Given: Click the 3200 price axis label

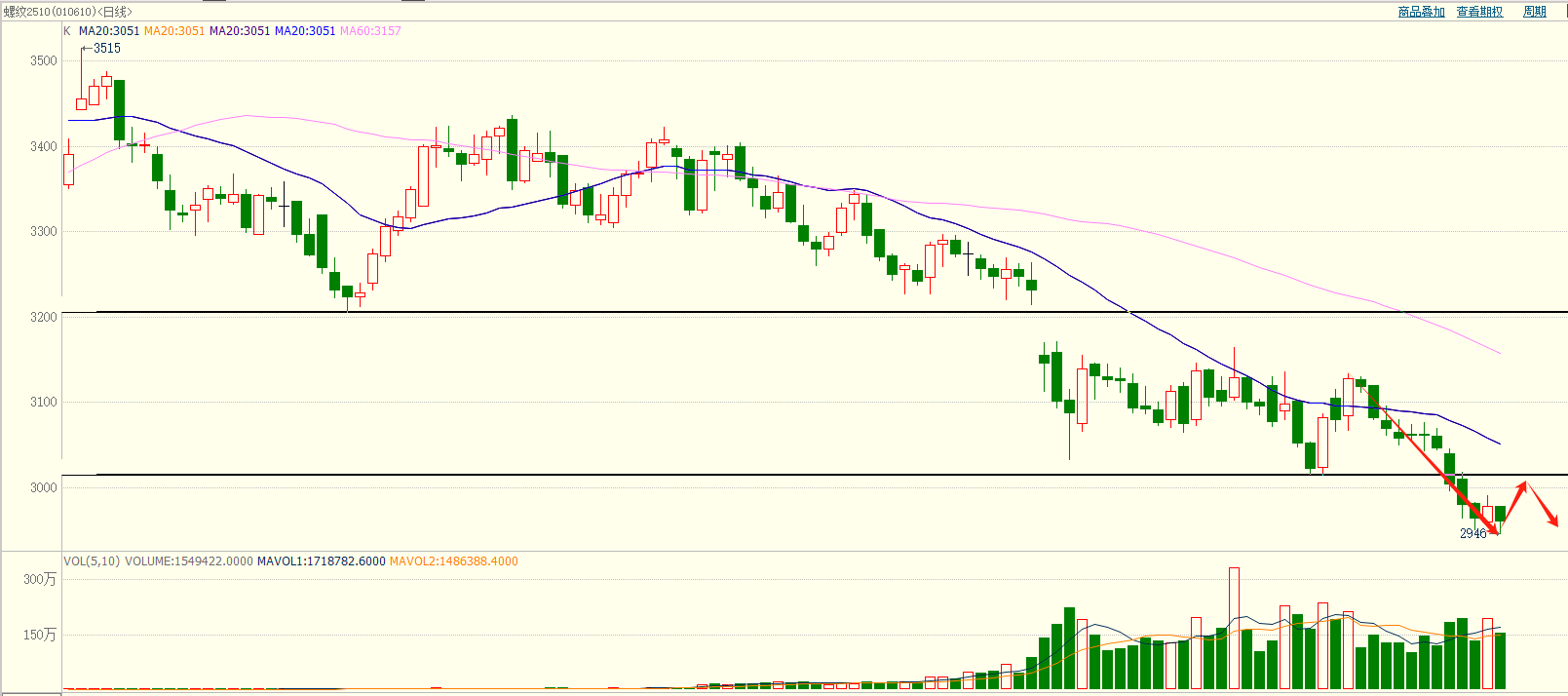Looking at the screenshot, I should (44, 317).
